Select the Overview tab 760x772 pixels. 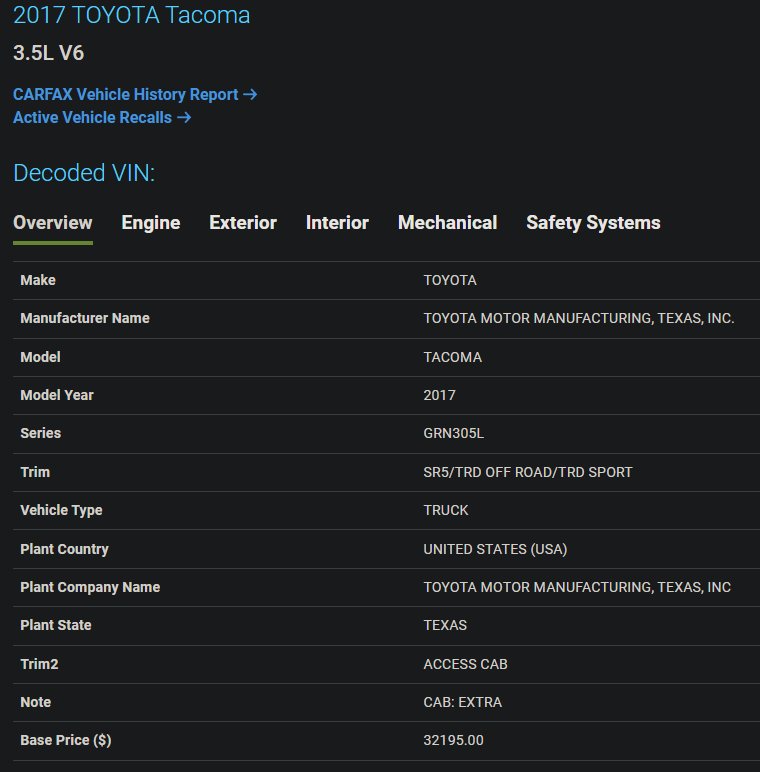tap(53, 223)
